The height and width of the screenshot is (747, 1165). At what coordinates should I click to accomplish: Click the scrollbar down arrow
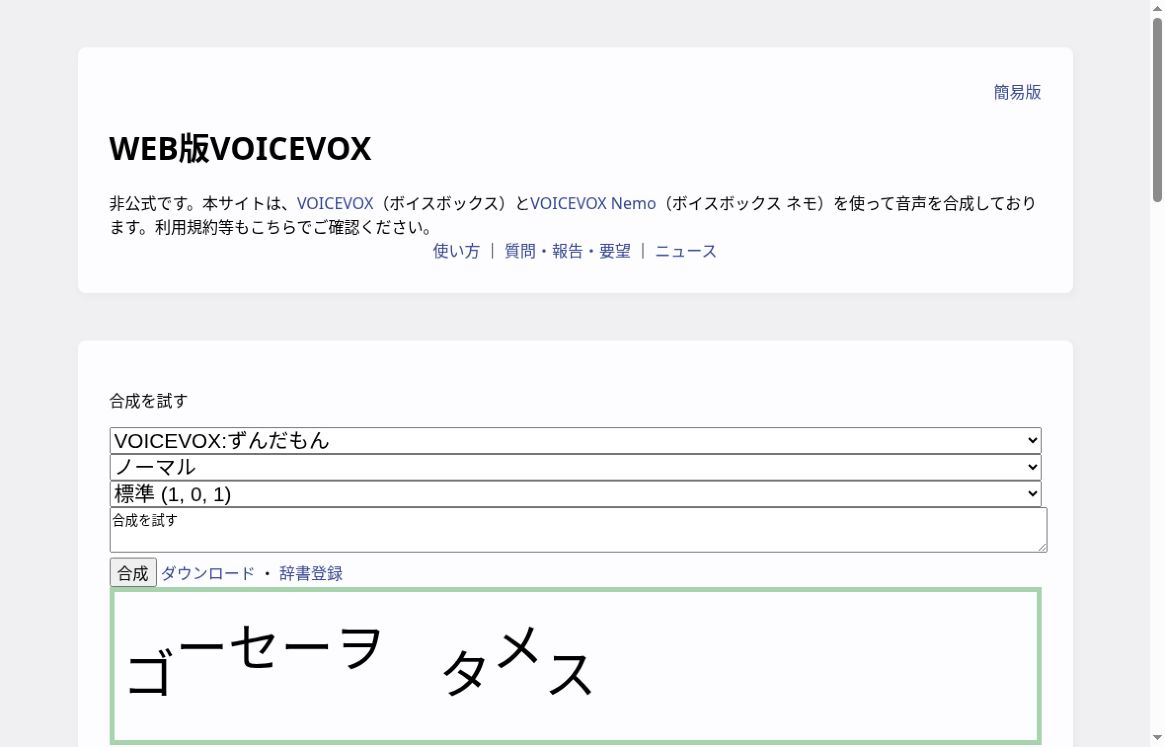[1158, 739]
